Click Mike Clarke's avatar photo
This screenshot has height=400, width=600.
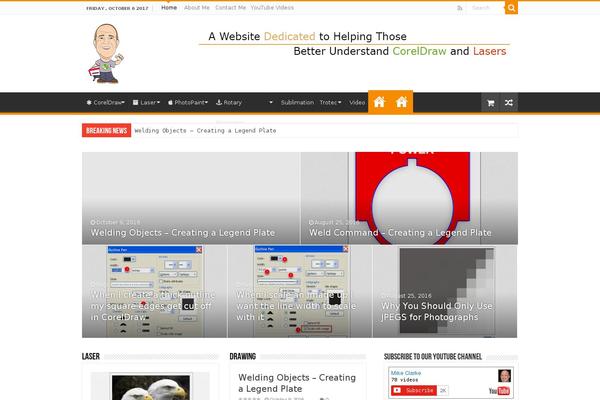(x=504, y=376)
